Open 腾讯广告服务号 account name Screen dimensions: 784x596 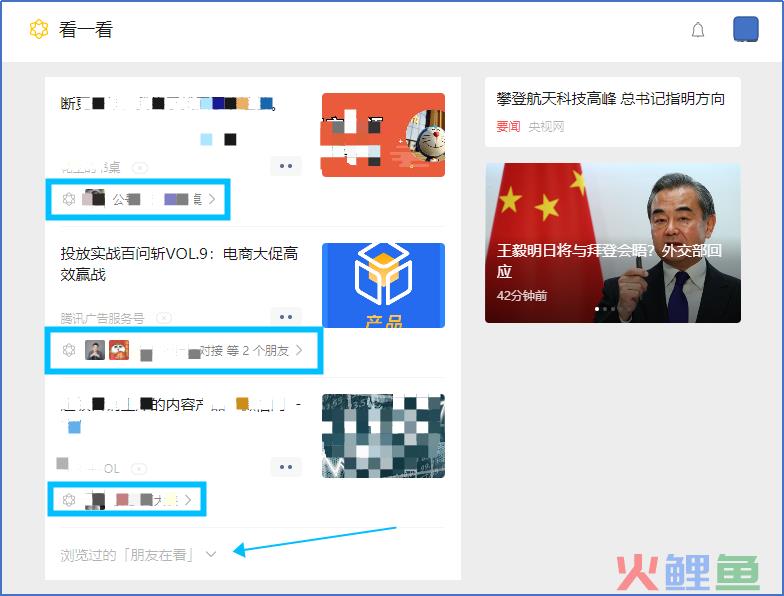point(102,318)
